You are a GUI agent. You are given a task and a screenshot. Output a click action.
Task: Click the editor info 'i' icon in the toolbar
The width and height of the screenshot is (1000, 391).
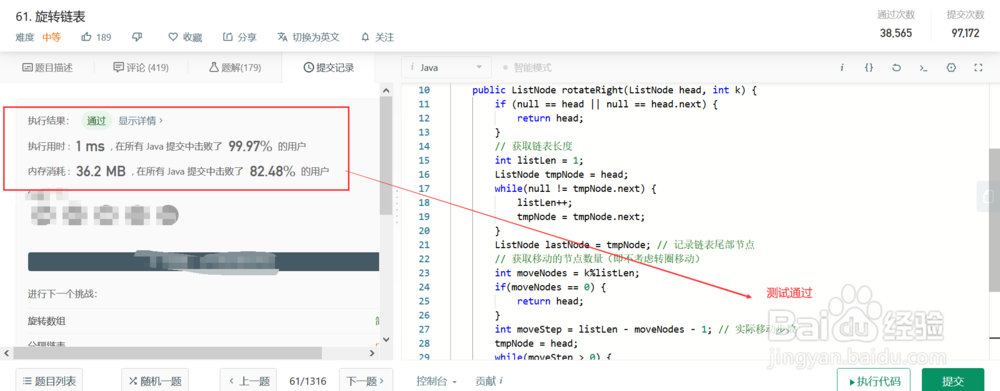pyautogui.click(x=842, y=67)
